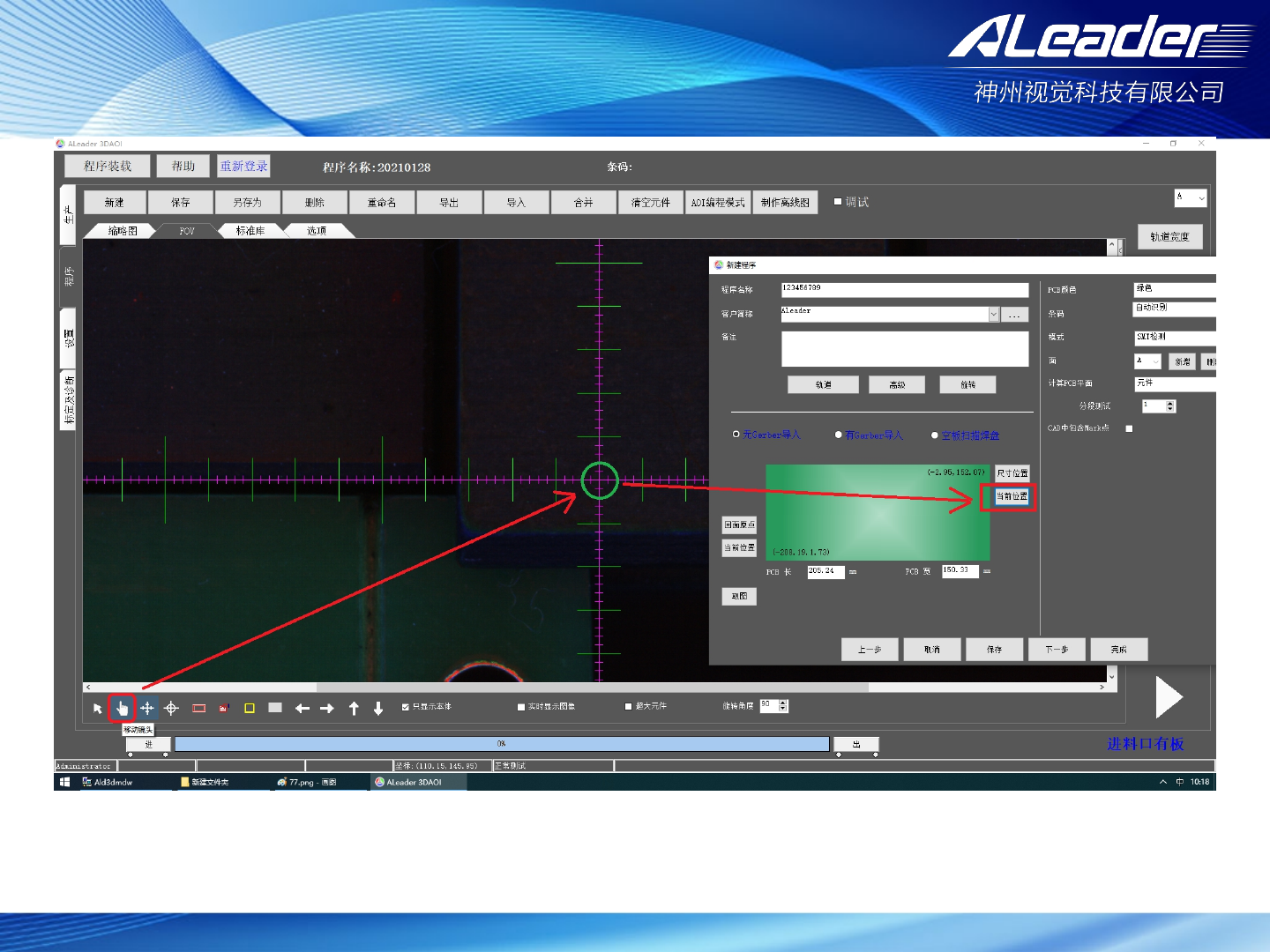Show hidden system tray icons
The image size is (1270, 952).
[1163, 782]
